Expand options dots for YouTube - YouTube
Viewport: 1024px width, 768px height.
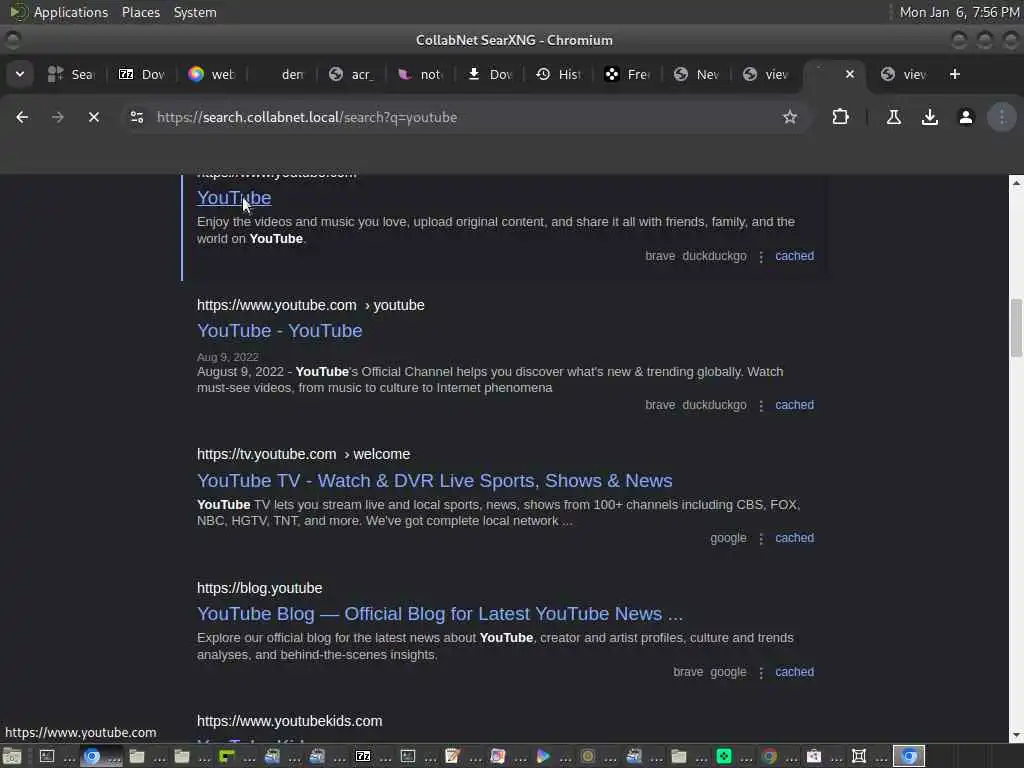tap(761, 406)
